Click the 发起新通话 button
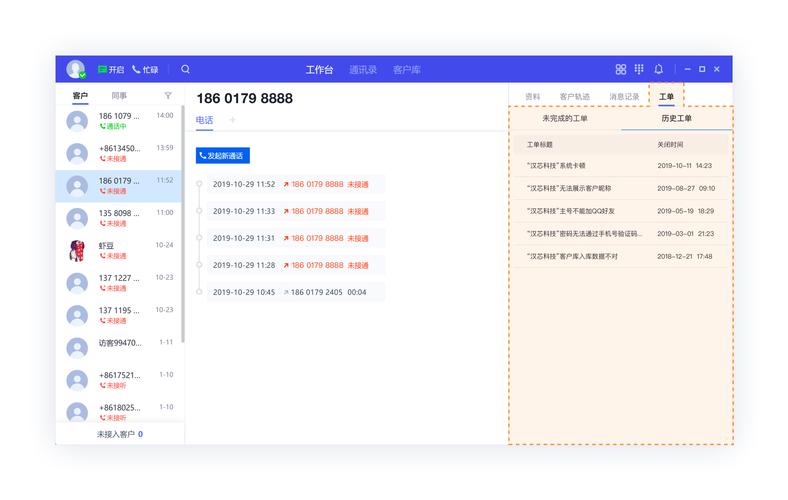The height and width of the screenshot is (500, 788). [x=222, y=155]
